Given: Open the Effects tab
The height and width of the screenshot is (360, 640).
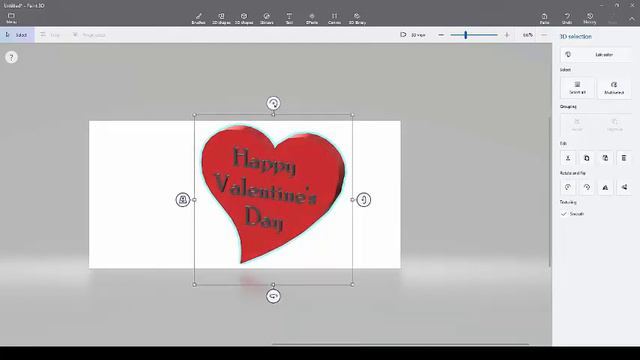Looking at the screenshot, I should click(312, 18).
